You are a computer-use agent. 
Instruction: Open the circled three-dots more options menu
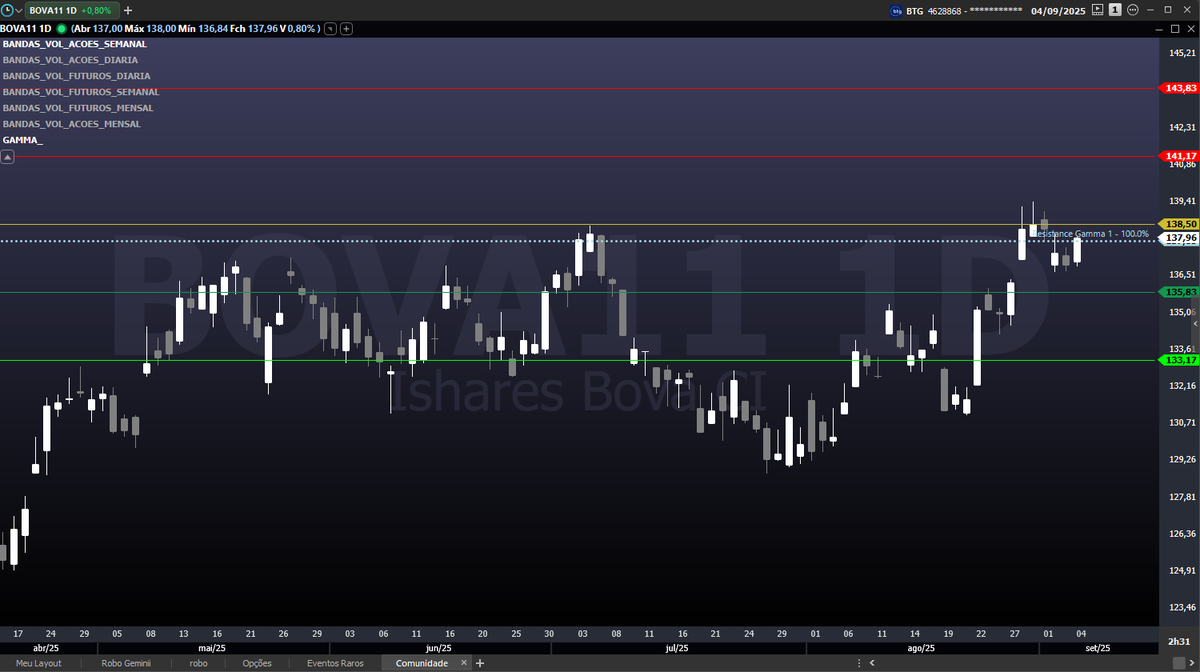pos(1132,10)
